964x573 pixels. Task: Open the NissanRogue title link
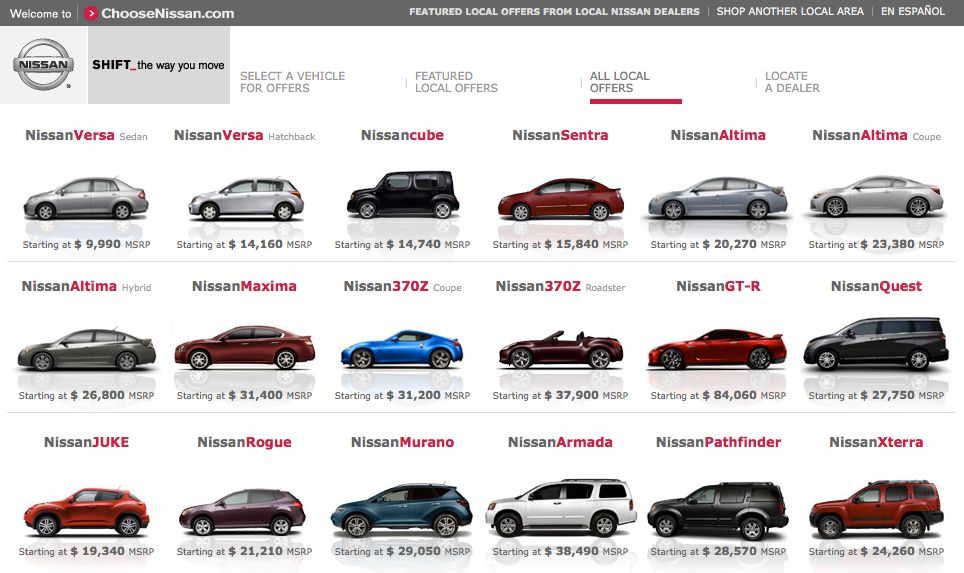tap(244, 443)
